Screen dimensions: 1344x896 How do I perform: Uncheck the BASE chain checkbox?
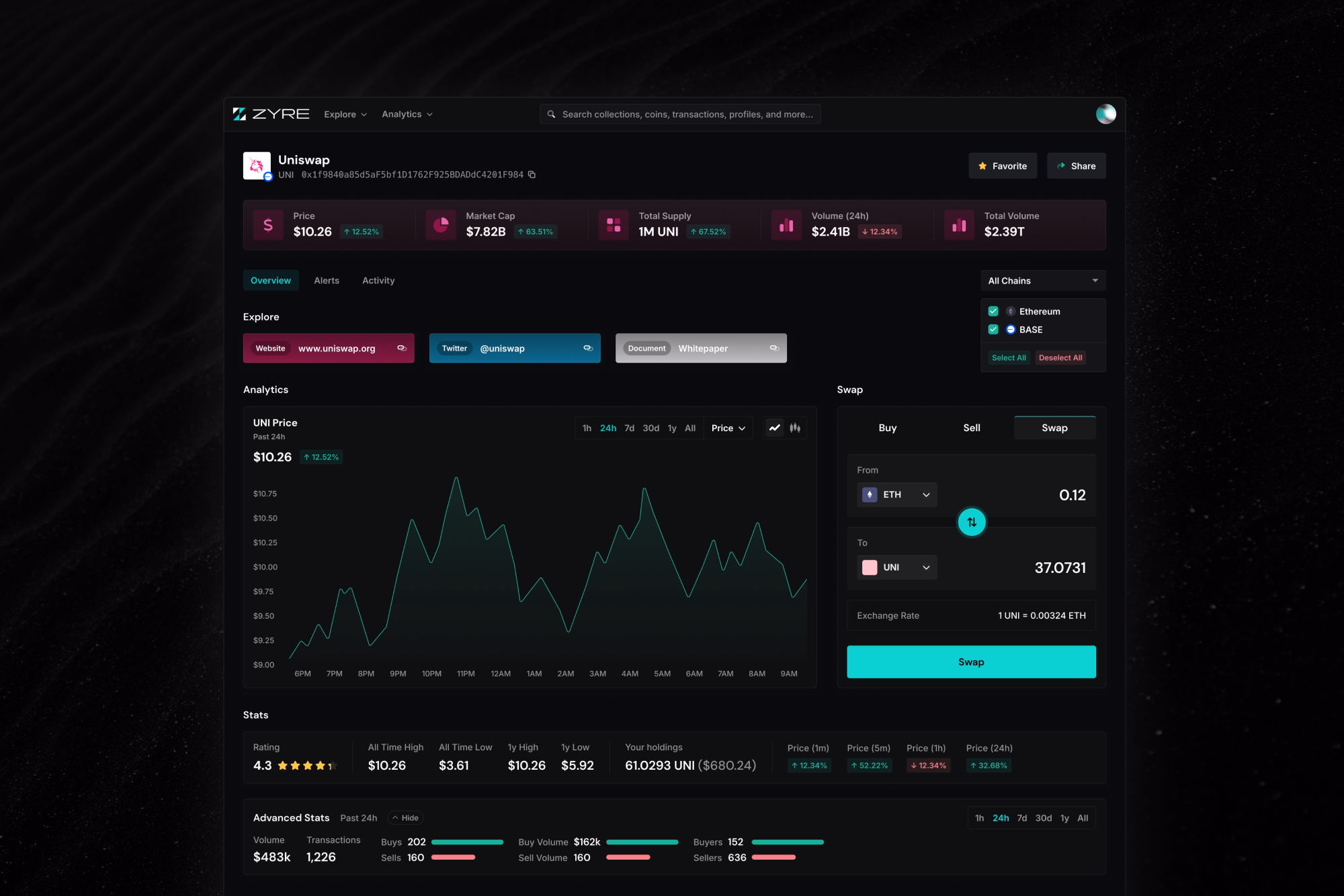[993, 329]
